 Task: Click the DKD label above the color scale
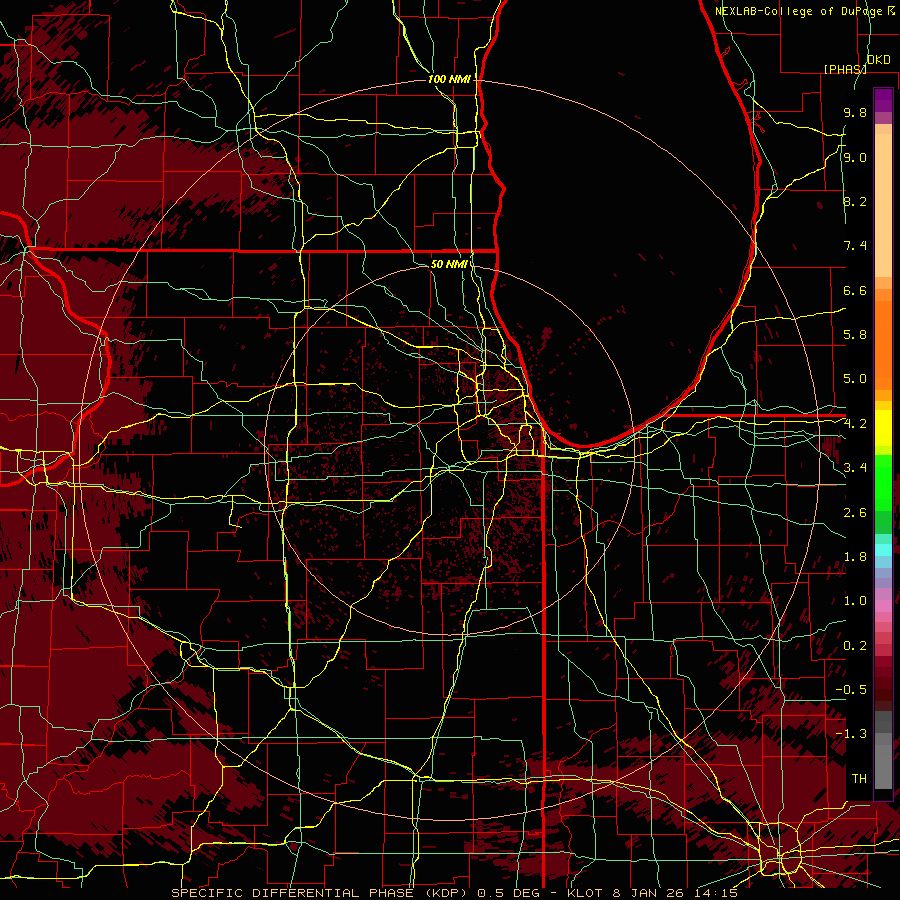tap(879, 60)
